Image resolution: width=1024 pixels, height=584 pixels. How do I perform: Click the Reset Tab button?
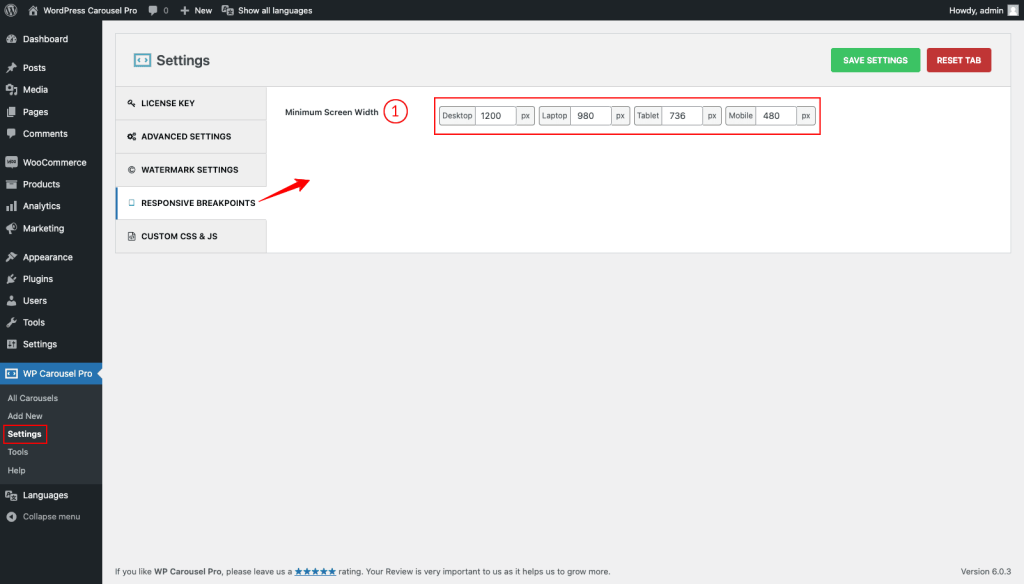click(x=958, y=60)
